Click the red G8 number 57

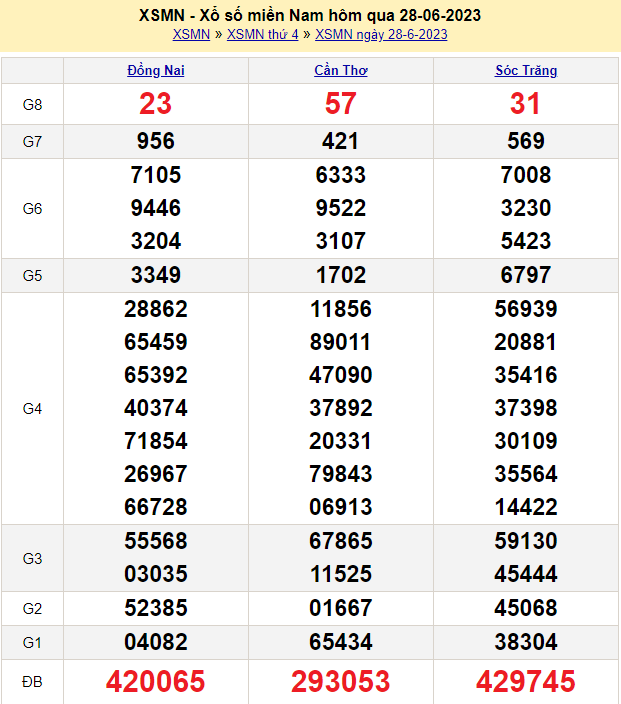(x=340, y=104)
